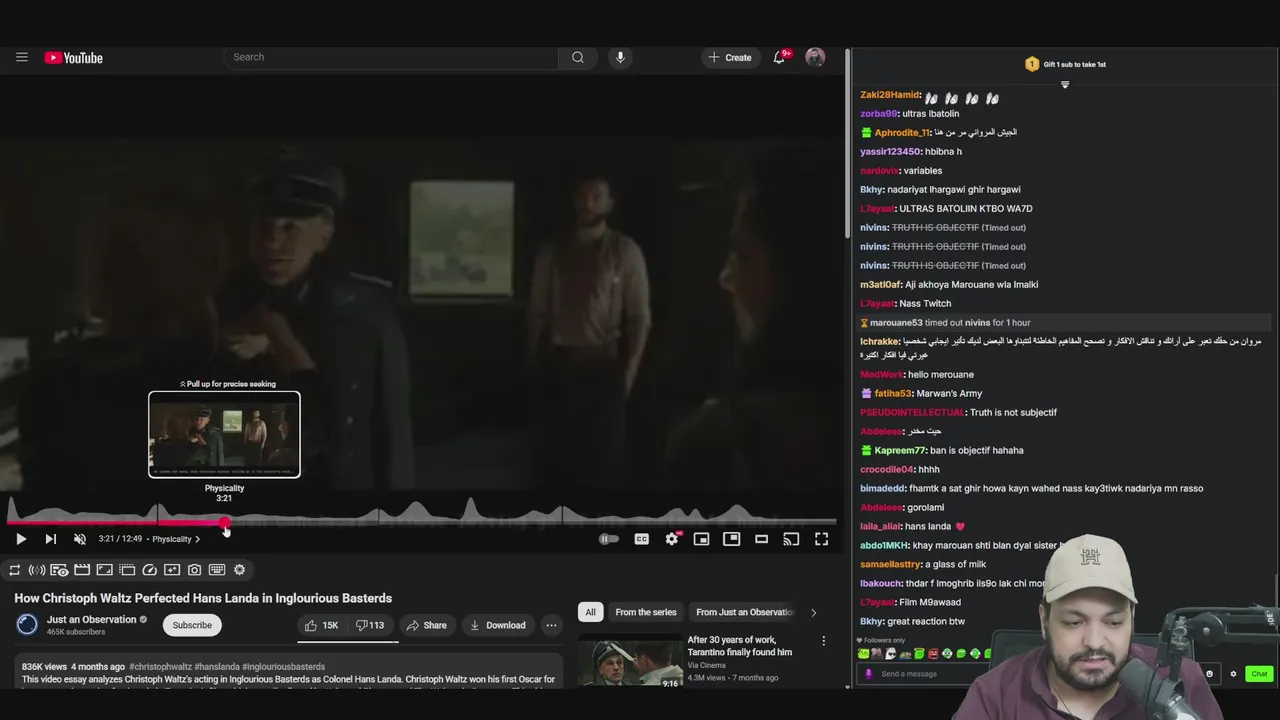
Task: Enable picture-in-picture mode
Action: click(x=732, y=539)
